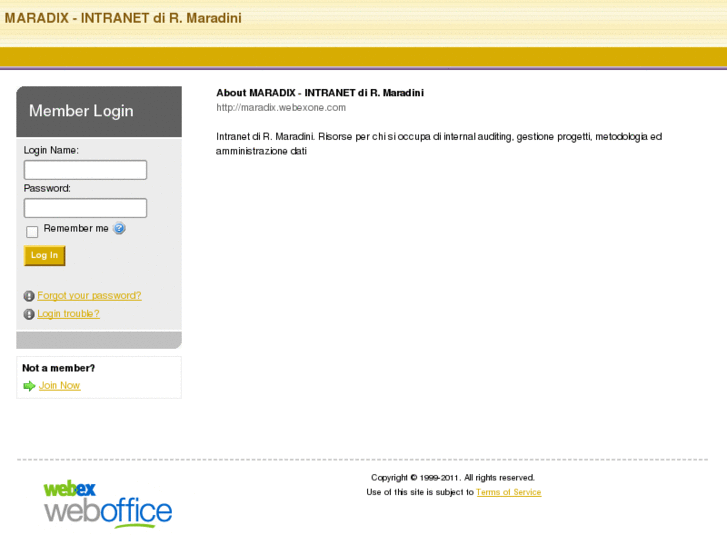Viewport: 727px width, 545px height.
Task: Follow the Join Now link
Action: [x=59, y=385]
